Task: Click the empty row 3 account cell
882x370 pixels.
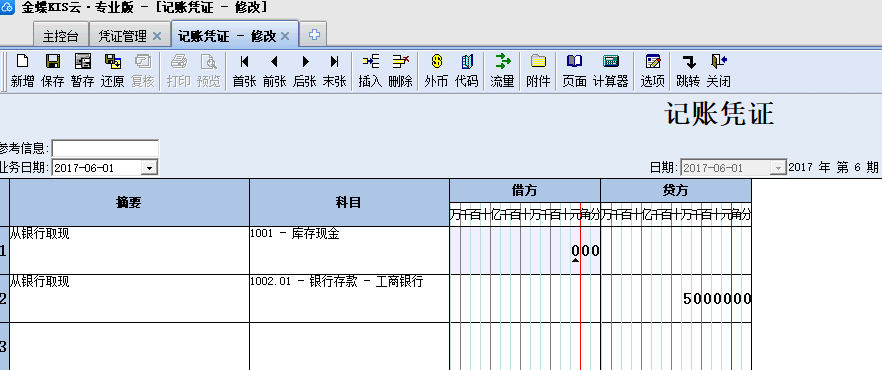Action: (x=349, y=346)
